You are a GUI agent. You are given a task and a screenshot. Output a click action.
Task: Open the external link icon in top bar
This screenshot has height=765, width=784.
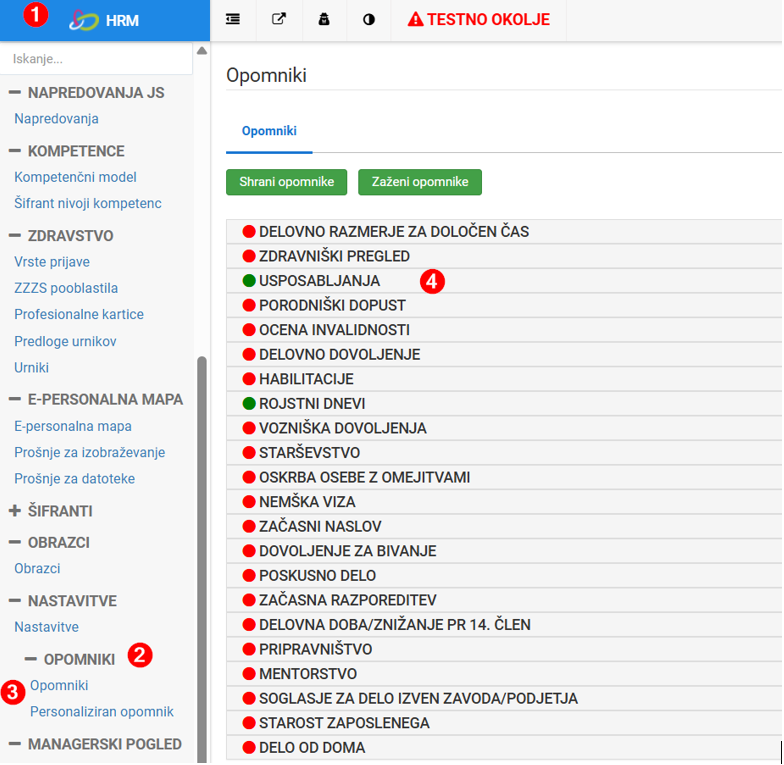tap(278, 20)
